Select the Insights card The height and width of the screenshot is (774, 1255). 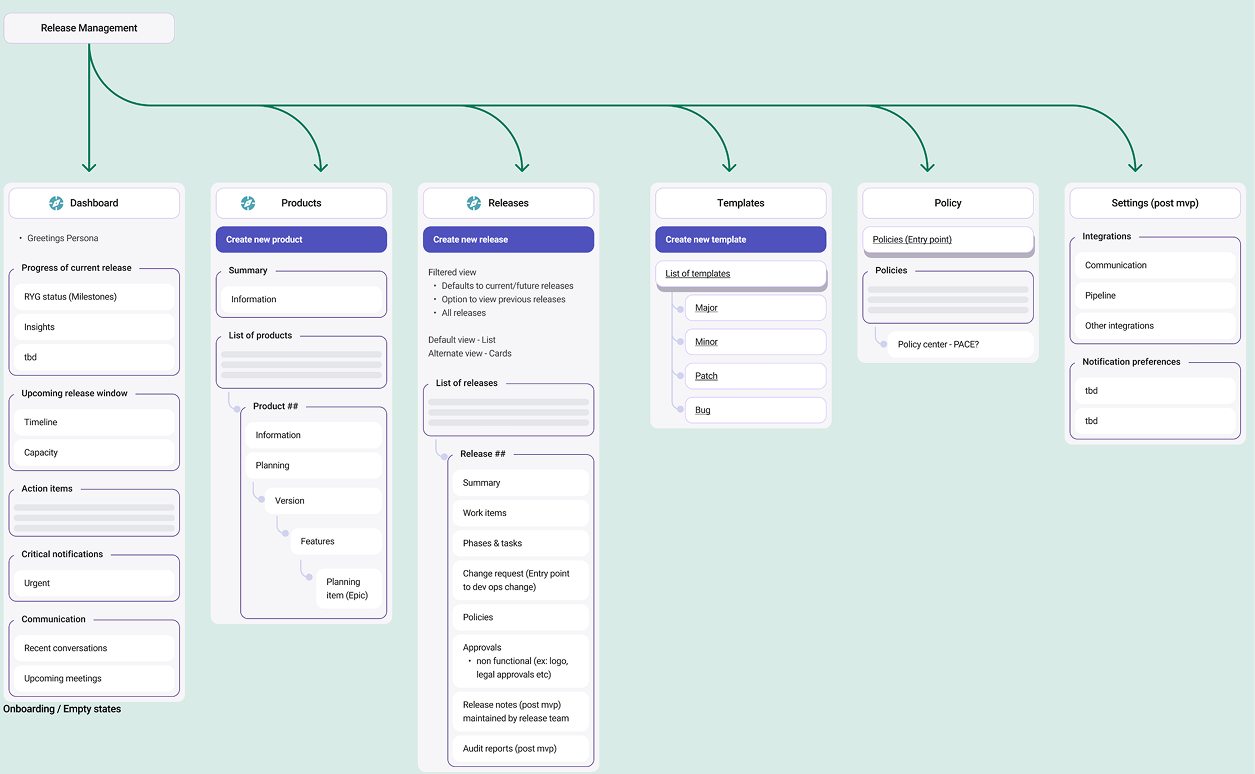95,327
